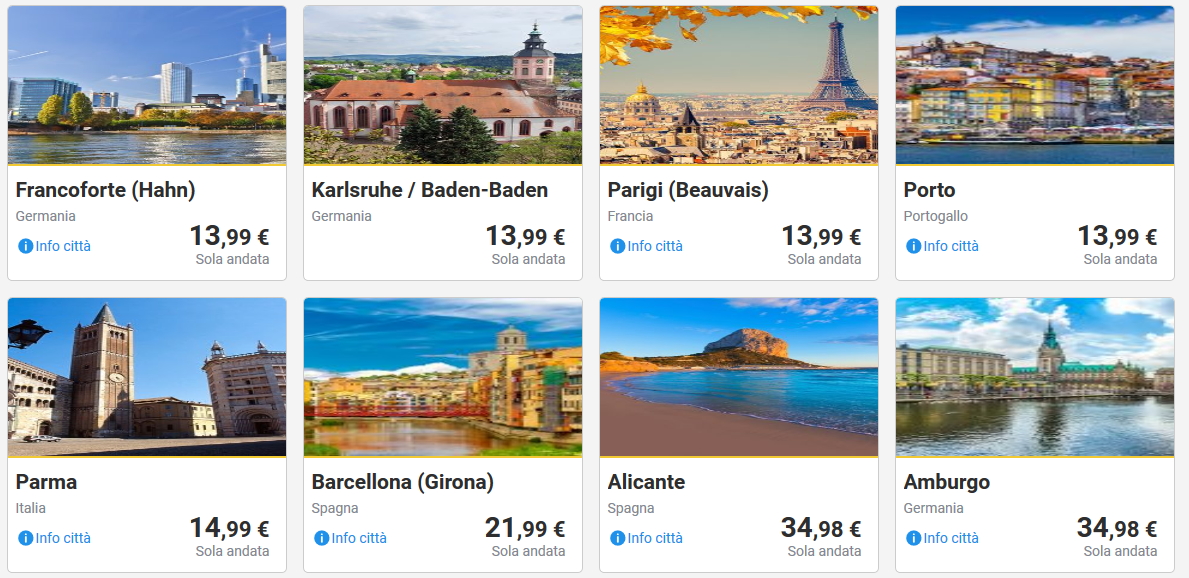This screenshot has width=1189, height=578.
Task: Open Info città link for Porto
Action: (951, 246)
